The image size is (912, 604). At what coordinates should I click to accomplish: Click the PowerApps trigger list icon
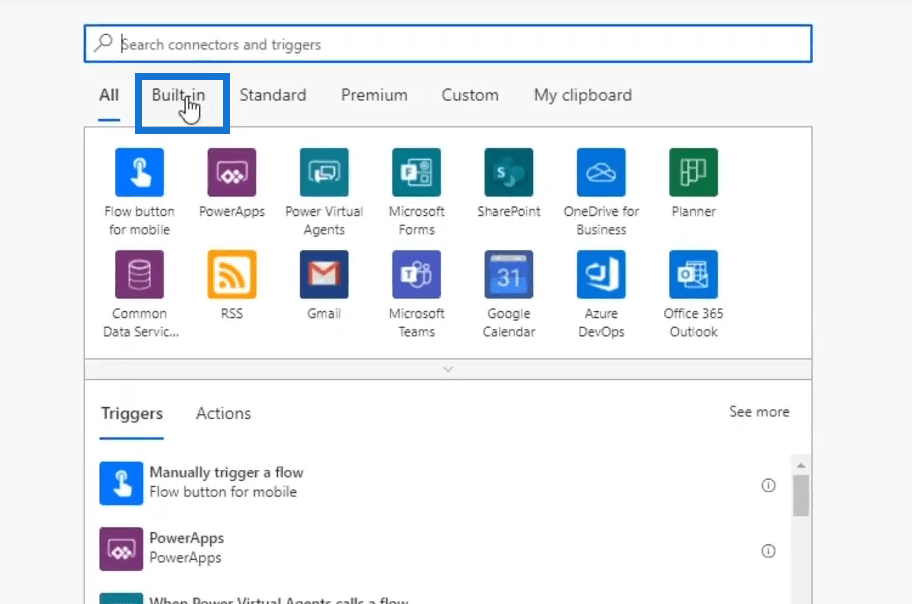point(121,549)
